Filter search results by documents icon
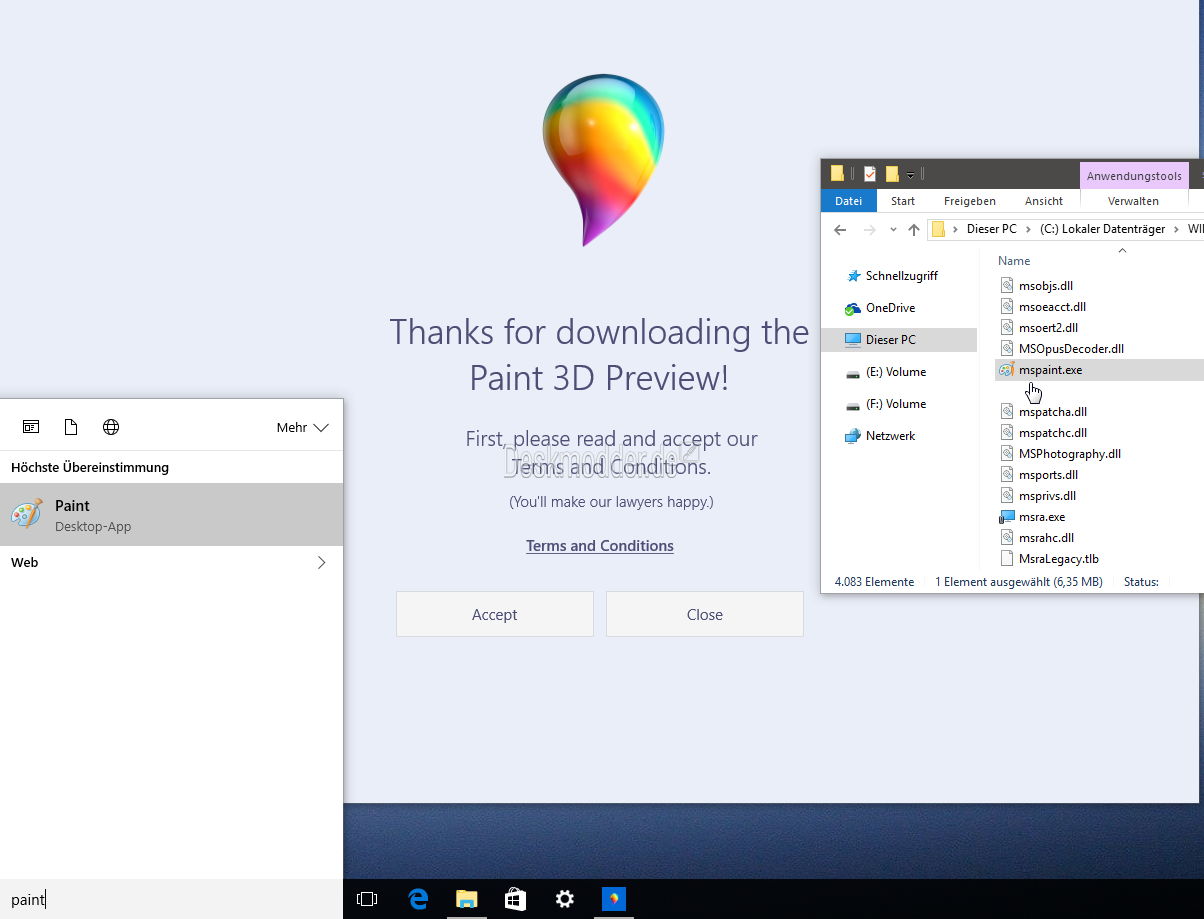 [x=71, y=427]
